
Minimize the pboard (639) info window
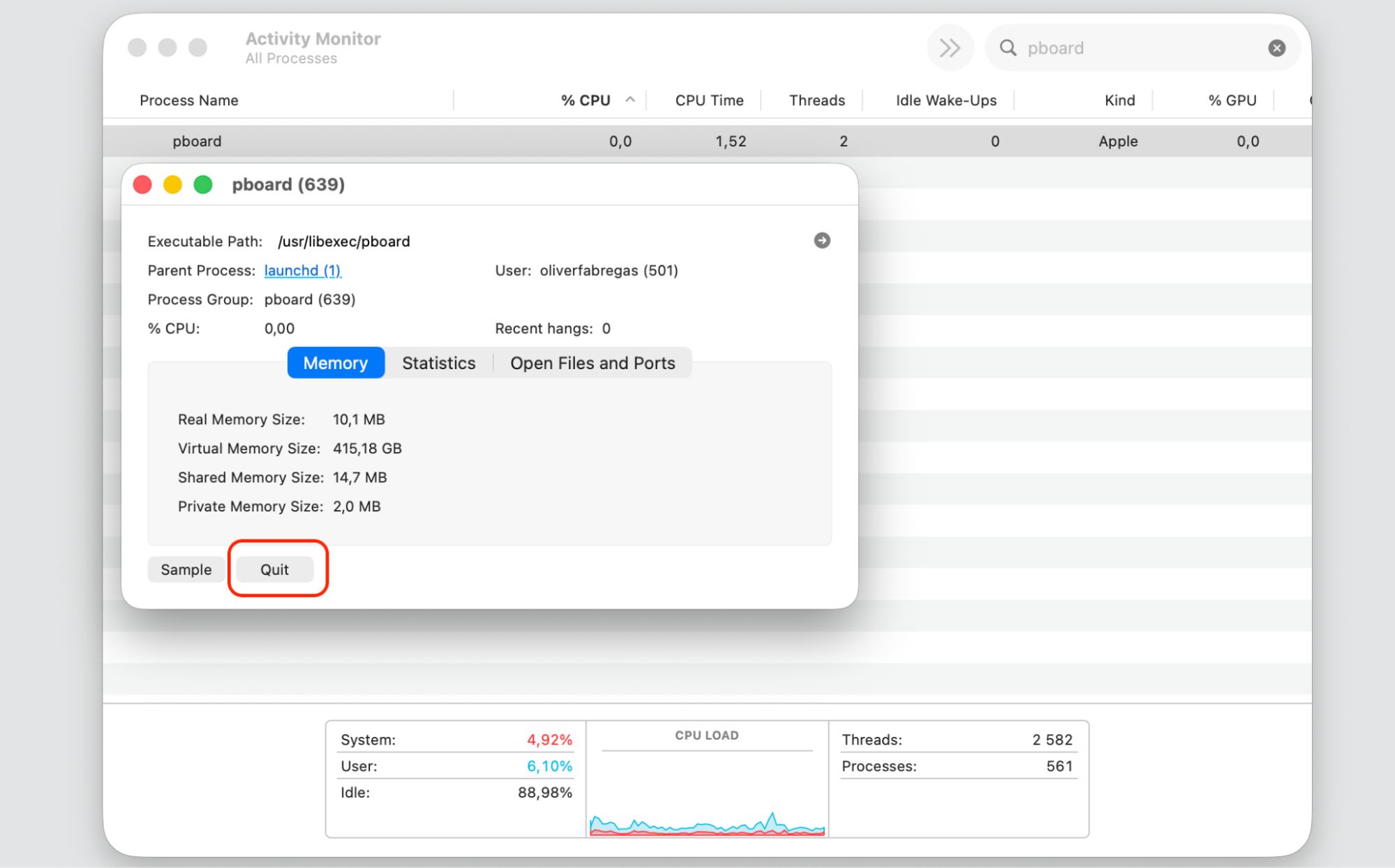(x=172, y=184)
